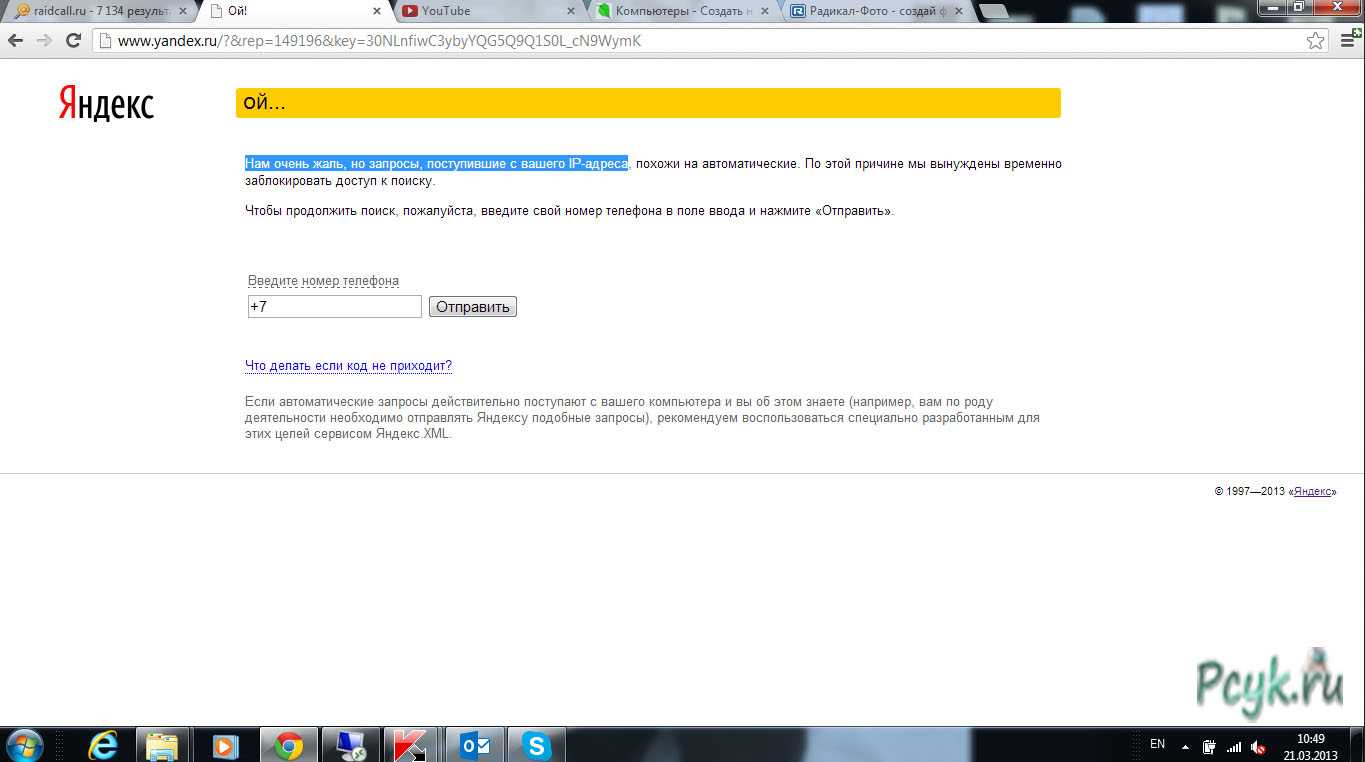
Task: Close the 'Ой!' tab
Action: click(377, 11)
